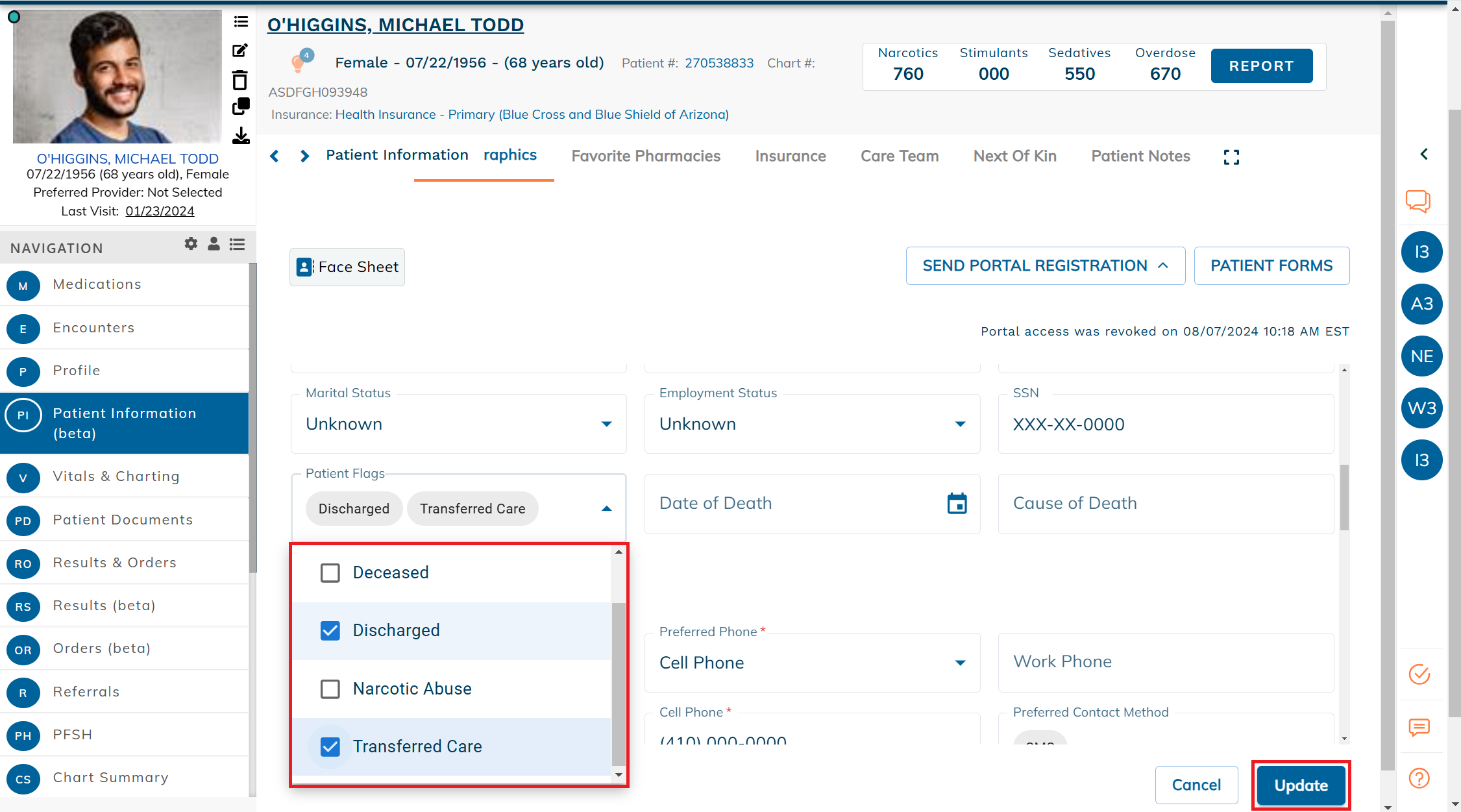The height and width of the screenshot is (812, 1461).
Task: Expand Send Portal Registration menu
Action: click(1045, 266)
